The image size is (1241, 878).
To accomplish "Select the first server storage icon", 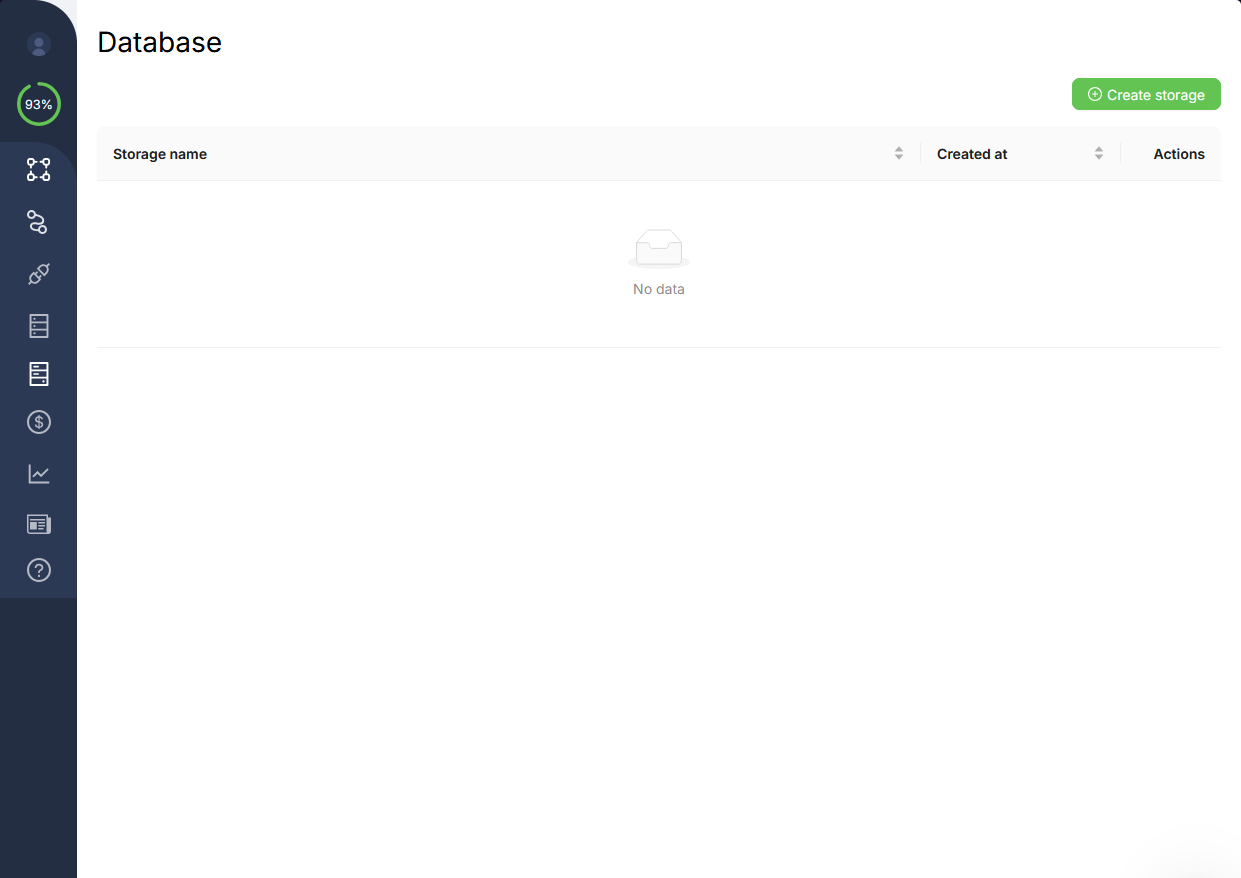I will tap(38, 325).
